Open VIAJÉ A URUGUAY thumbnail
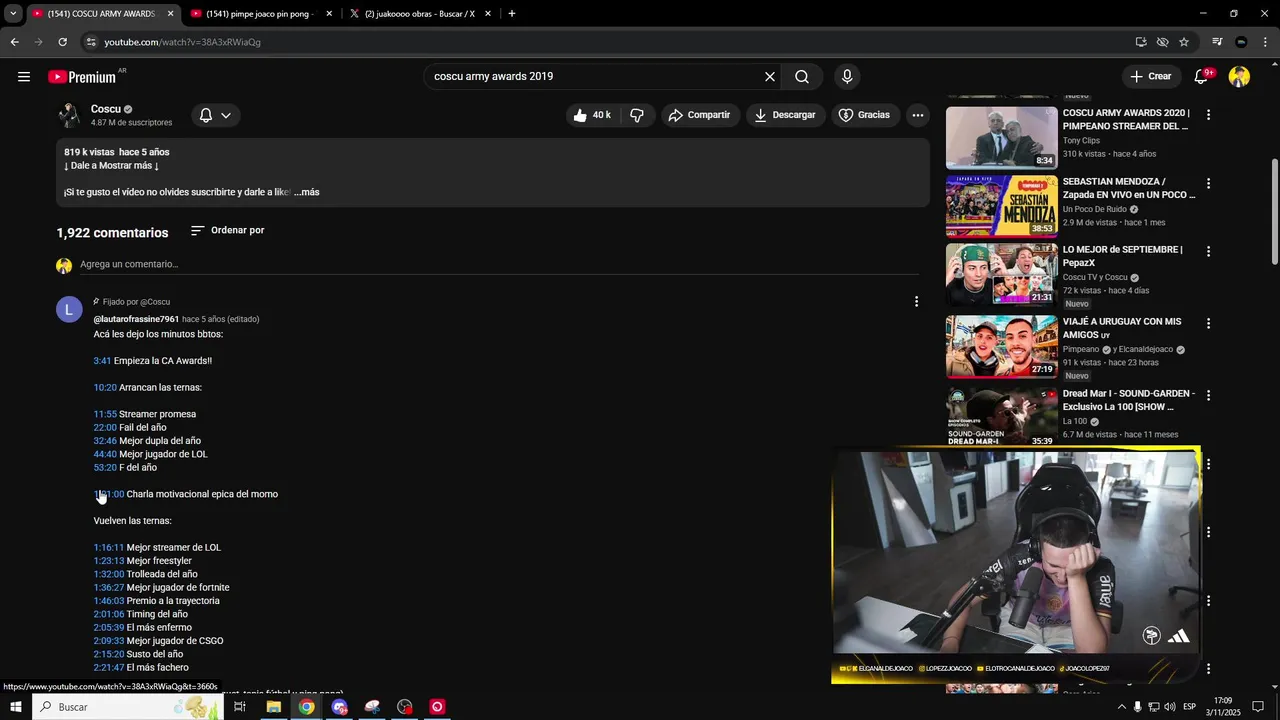 [x=1001, y=346]
